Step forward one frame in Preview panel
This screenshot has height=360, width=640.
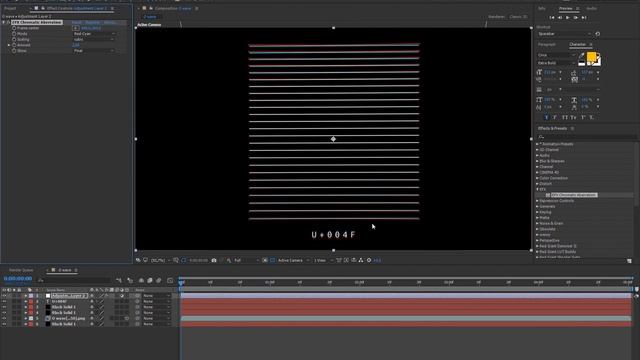pos(576,18)
